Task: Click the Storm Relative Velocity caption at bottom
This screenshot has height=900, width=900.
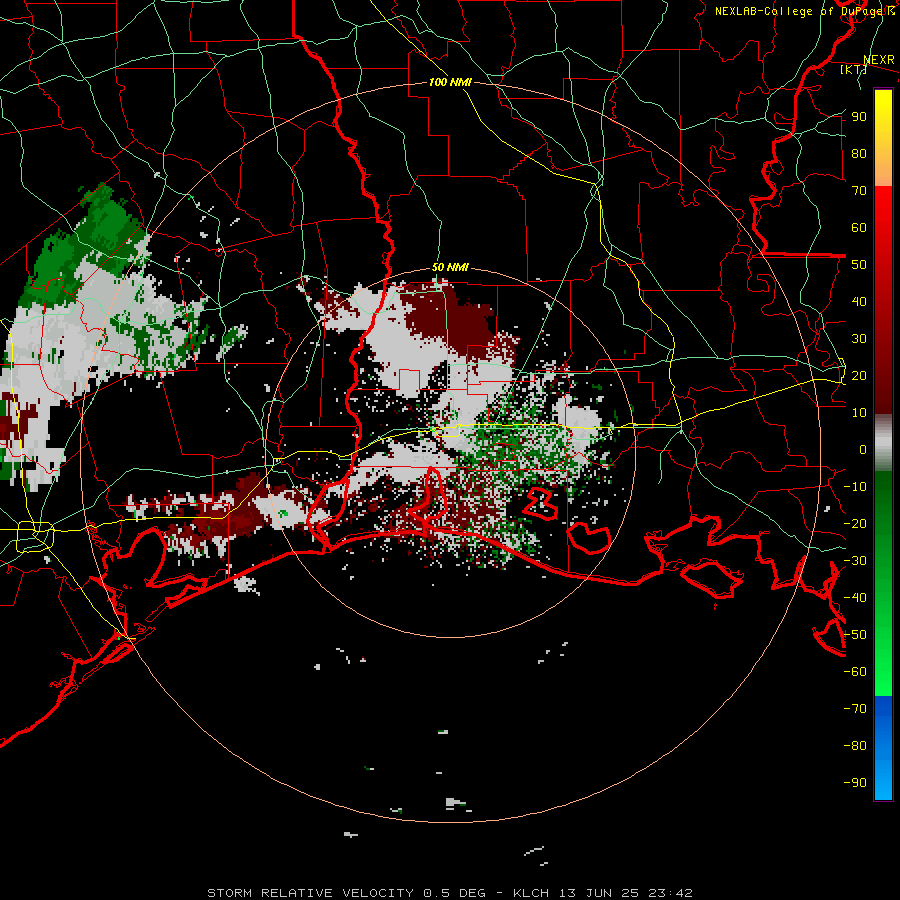Action: (x=450, y=893)
